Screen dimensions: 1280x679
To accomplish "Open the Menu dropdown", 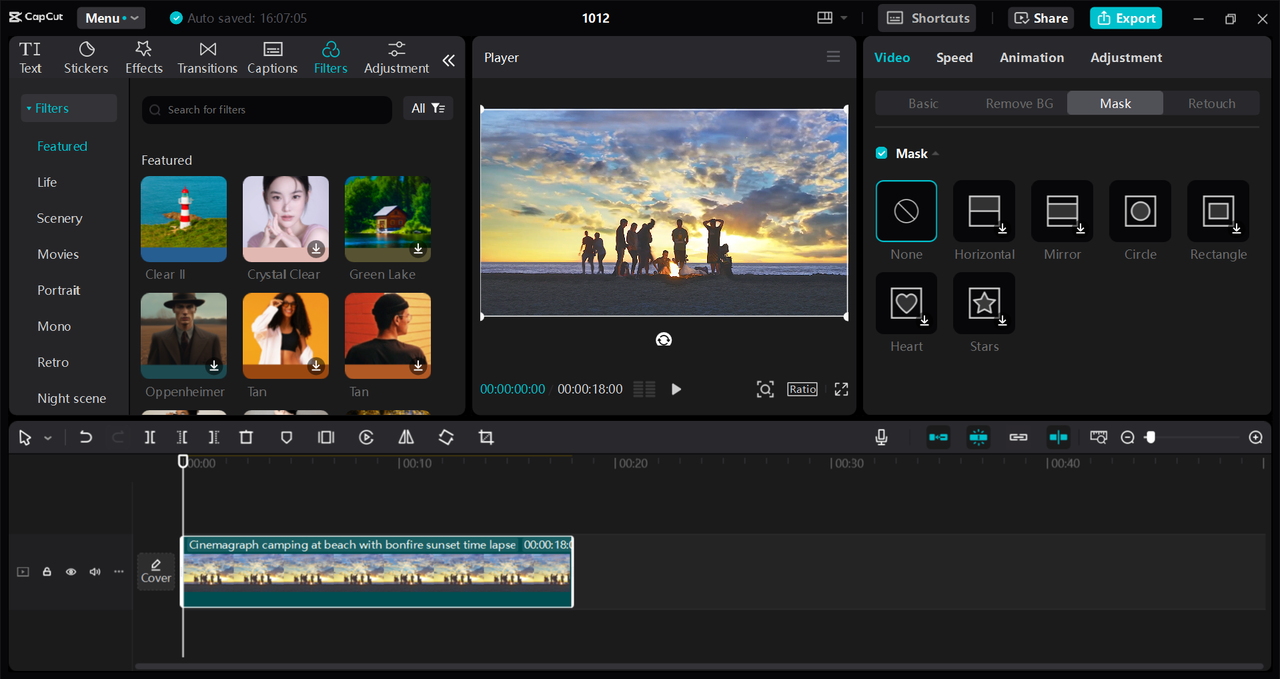I will click(x=111, y=18).
